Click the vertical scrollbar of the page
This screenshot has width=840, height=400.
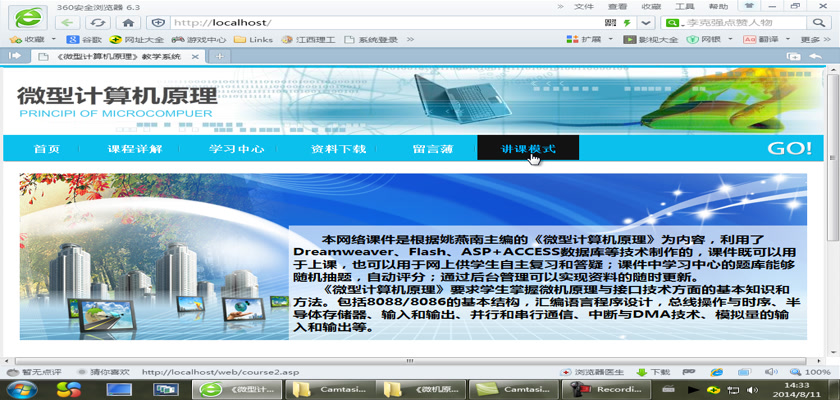coord(832,156)
